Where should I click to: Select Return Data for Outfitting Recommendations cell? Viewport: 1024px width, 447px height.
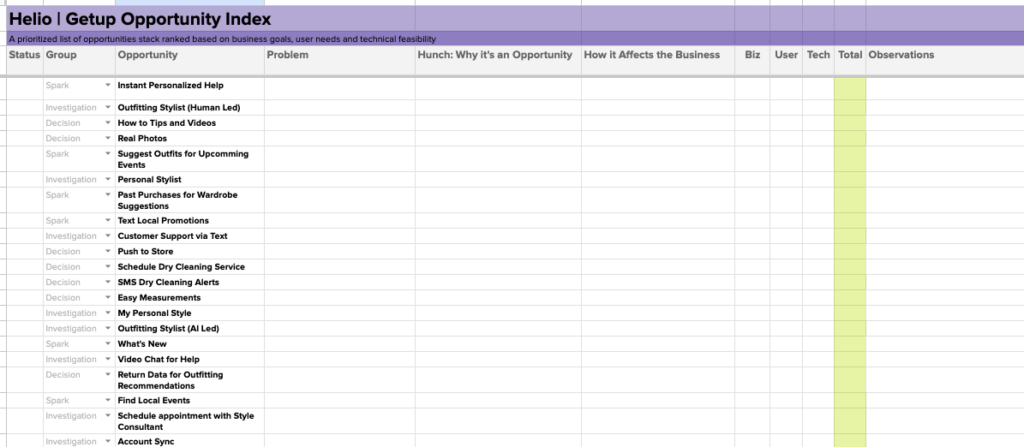[189, 380]
